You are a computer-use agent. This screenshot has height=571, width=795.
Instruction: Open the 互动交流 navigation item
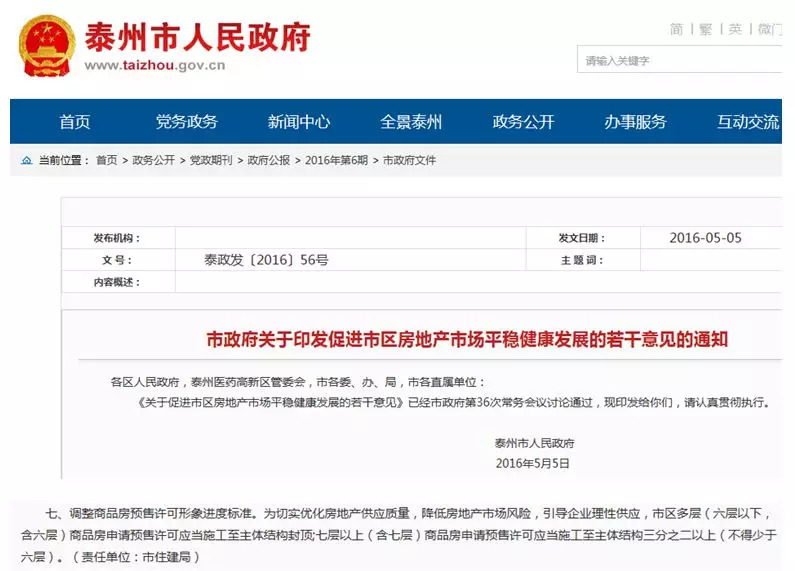[x=747, y=122]
